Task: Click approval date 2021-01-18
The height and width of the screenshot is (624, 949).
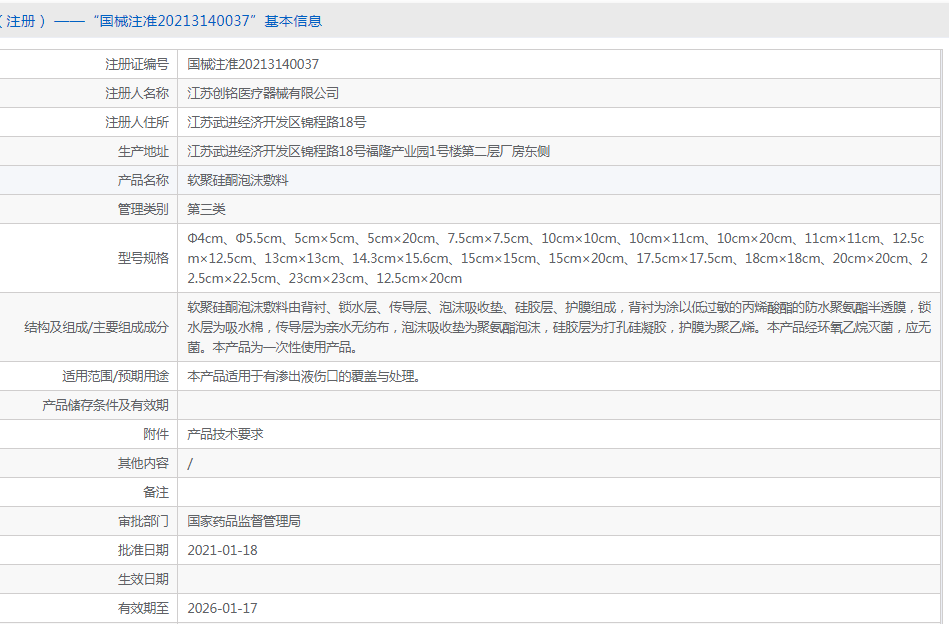Action: tap(222, 551)
